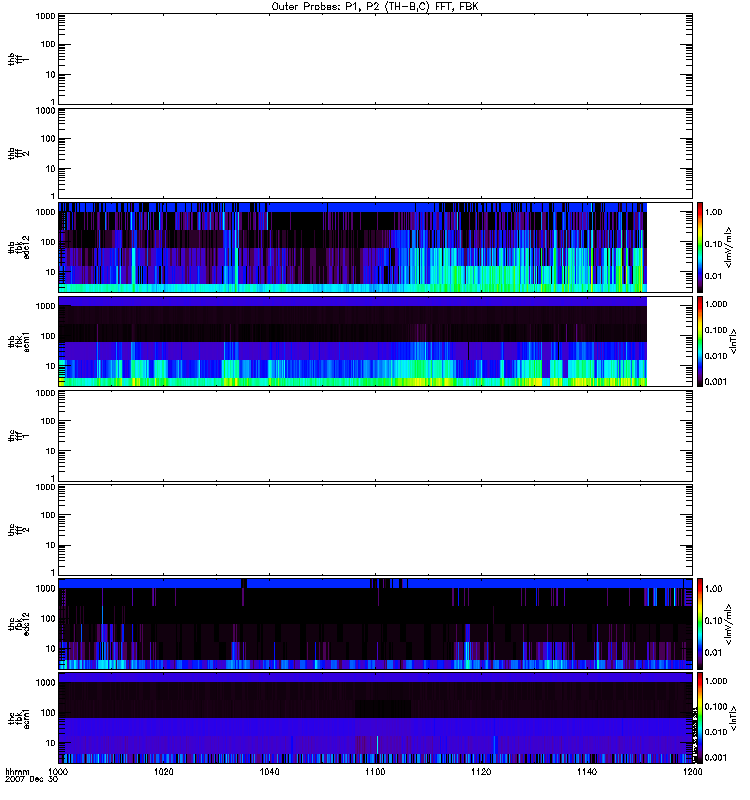The image size is (750, 800).
Task: Click the thc edc12 mV/m color bar
Action: coord(701,622)
